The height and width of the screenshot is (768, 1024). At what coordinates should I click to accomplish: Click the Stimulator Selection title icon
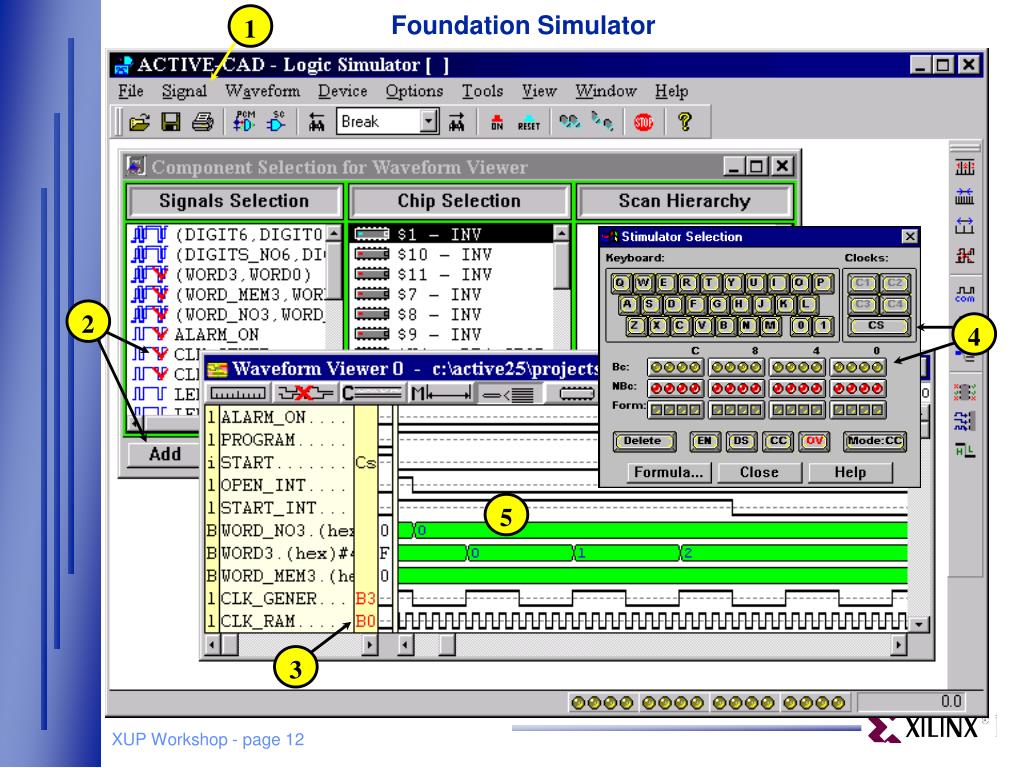(610, 236)
